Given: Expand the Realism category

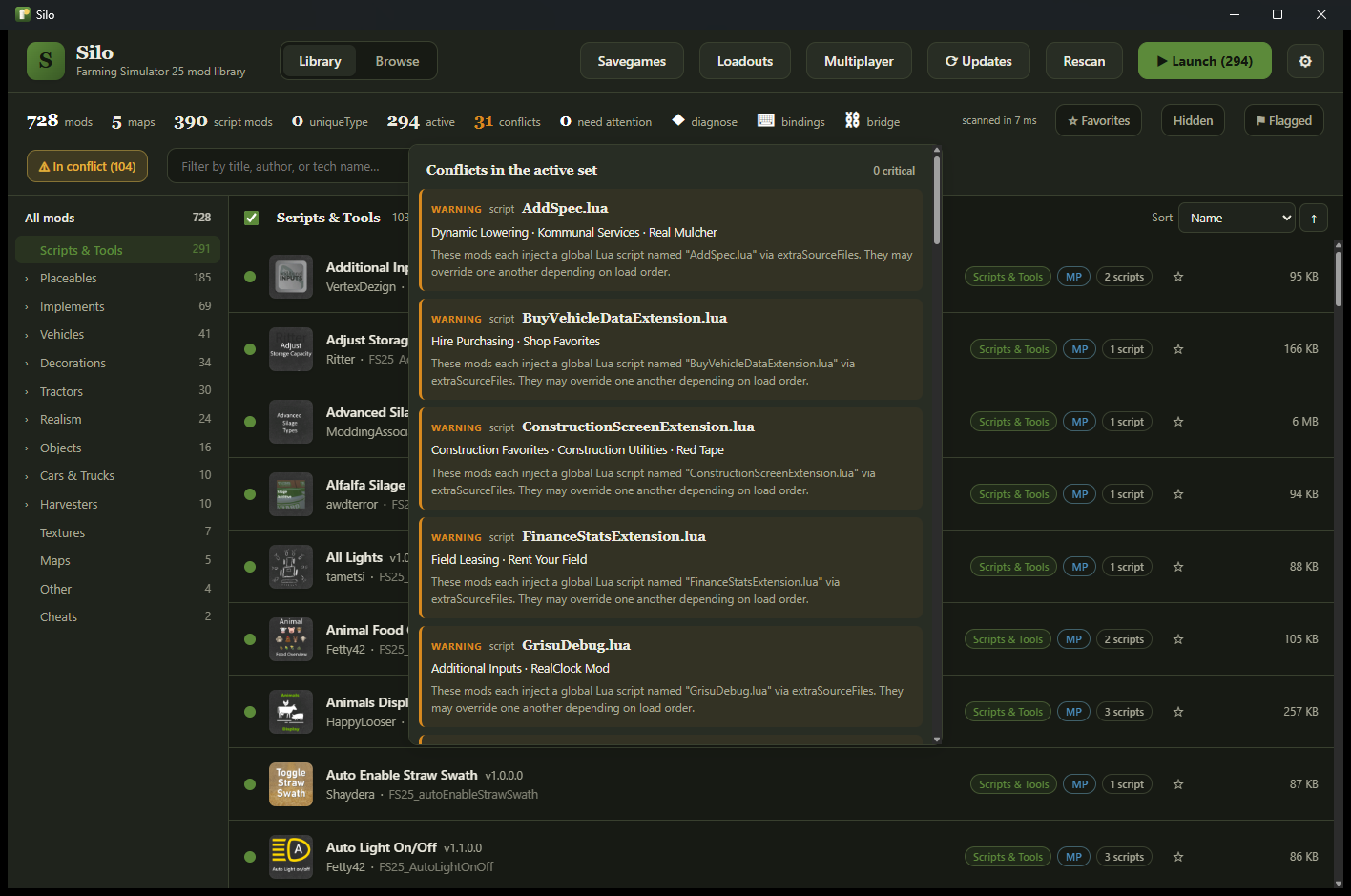Looking at the screenshot, I should [27, 420].
